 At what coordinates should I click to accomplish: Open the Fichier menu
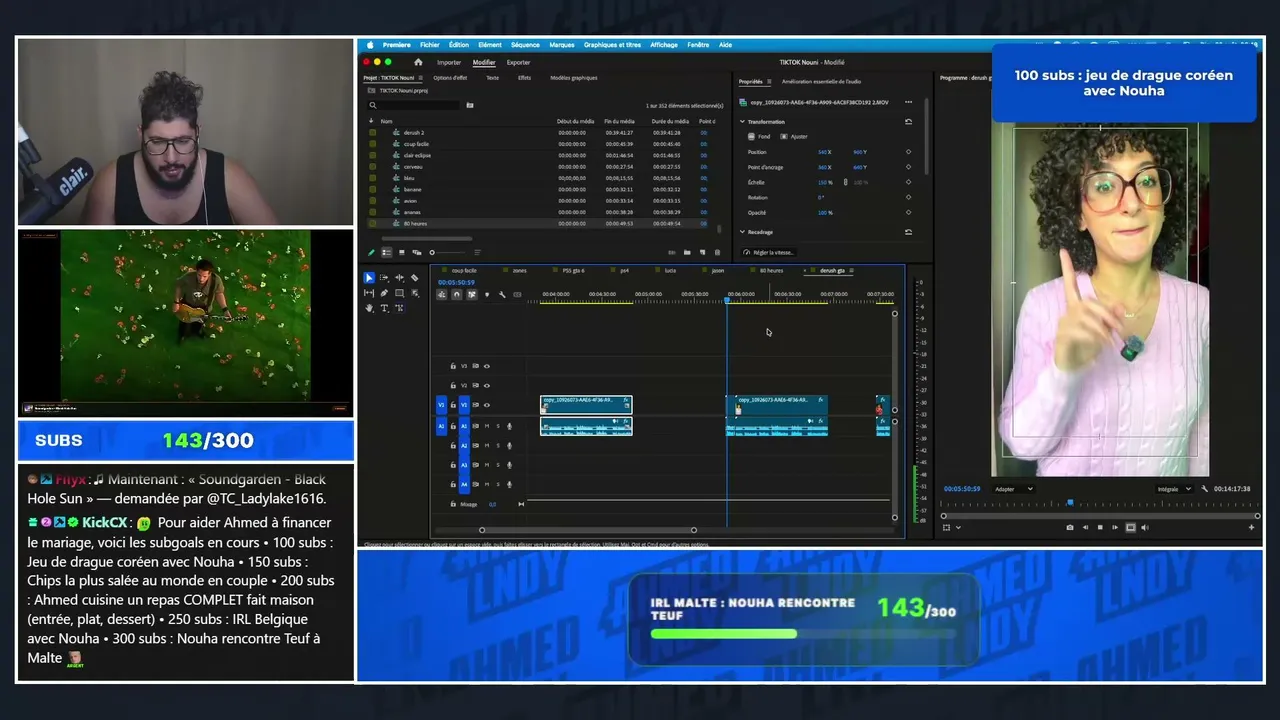(x=430, y=45)
